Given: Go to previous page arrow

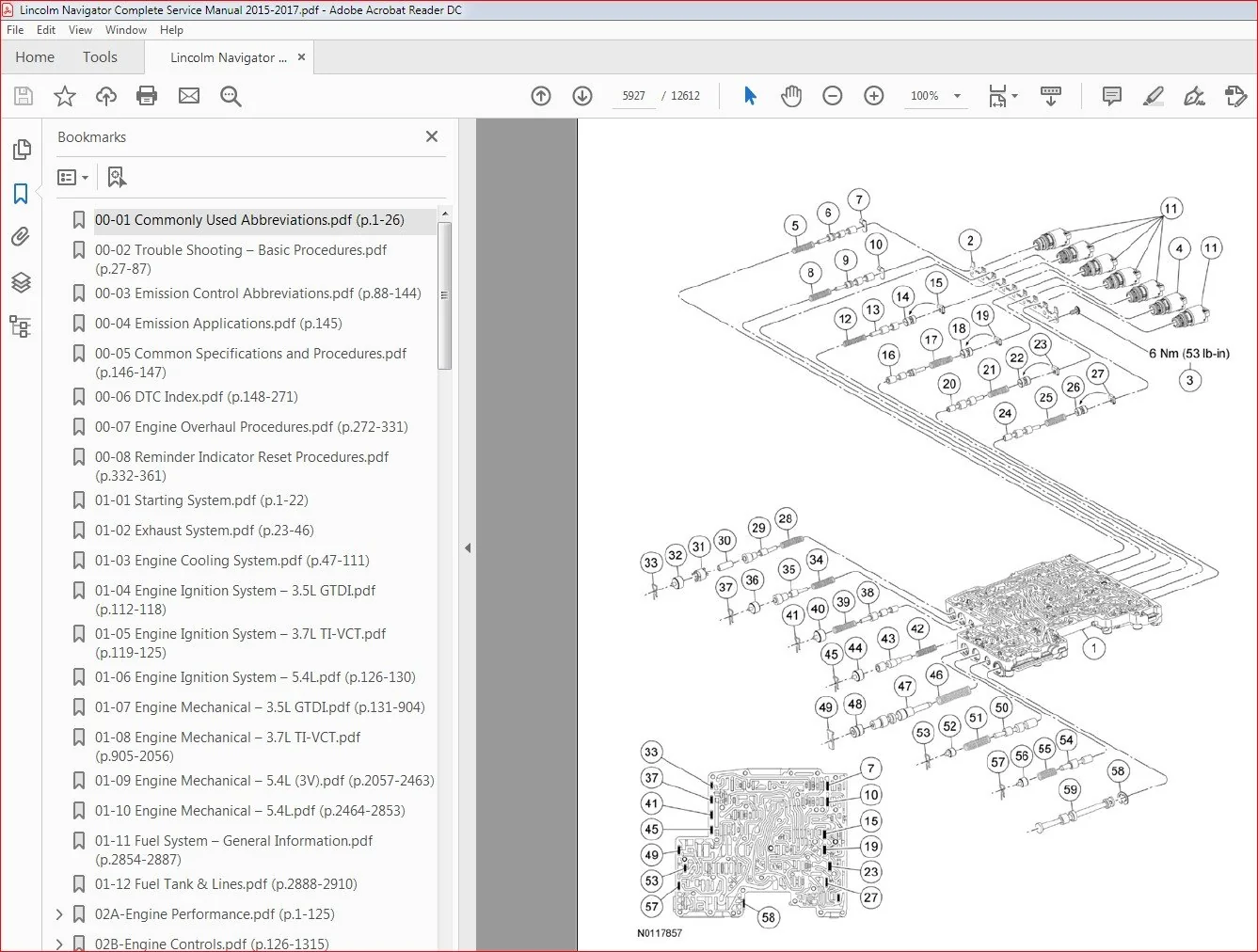Looking at the screenshot, I should [541, 96].
